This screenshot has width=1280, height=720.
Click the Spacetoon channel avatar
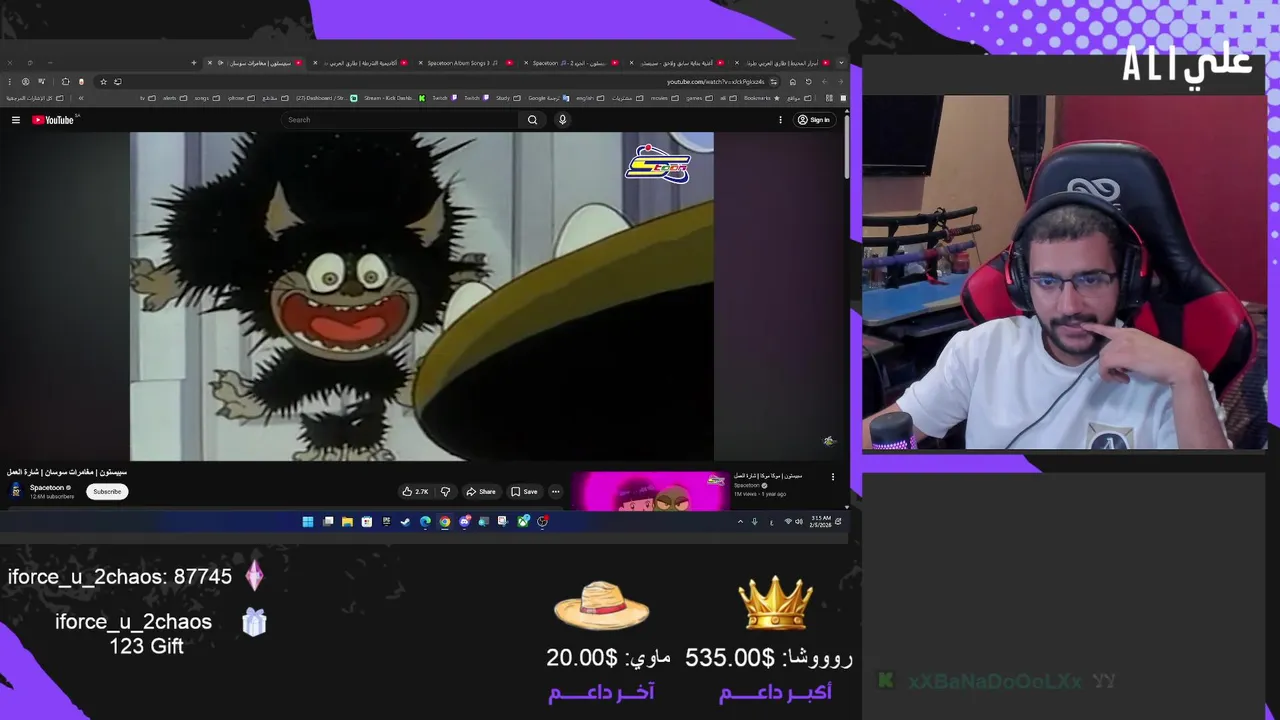tap(15, 490)
